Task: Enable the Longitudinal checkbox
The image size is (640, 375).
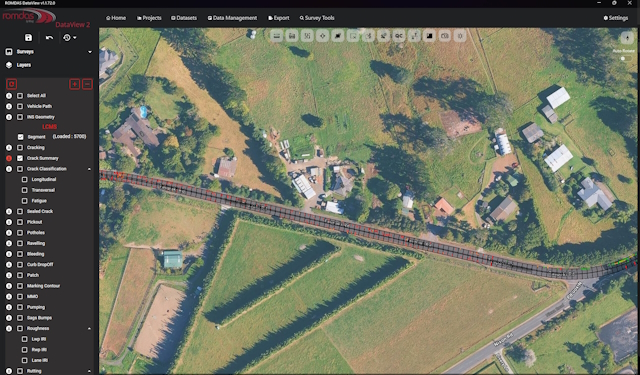Action: point(24,179)
